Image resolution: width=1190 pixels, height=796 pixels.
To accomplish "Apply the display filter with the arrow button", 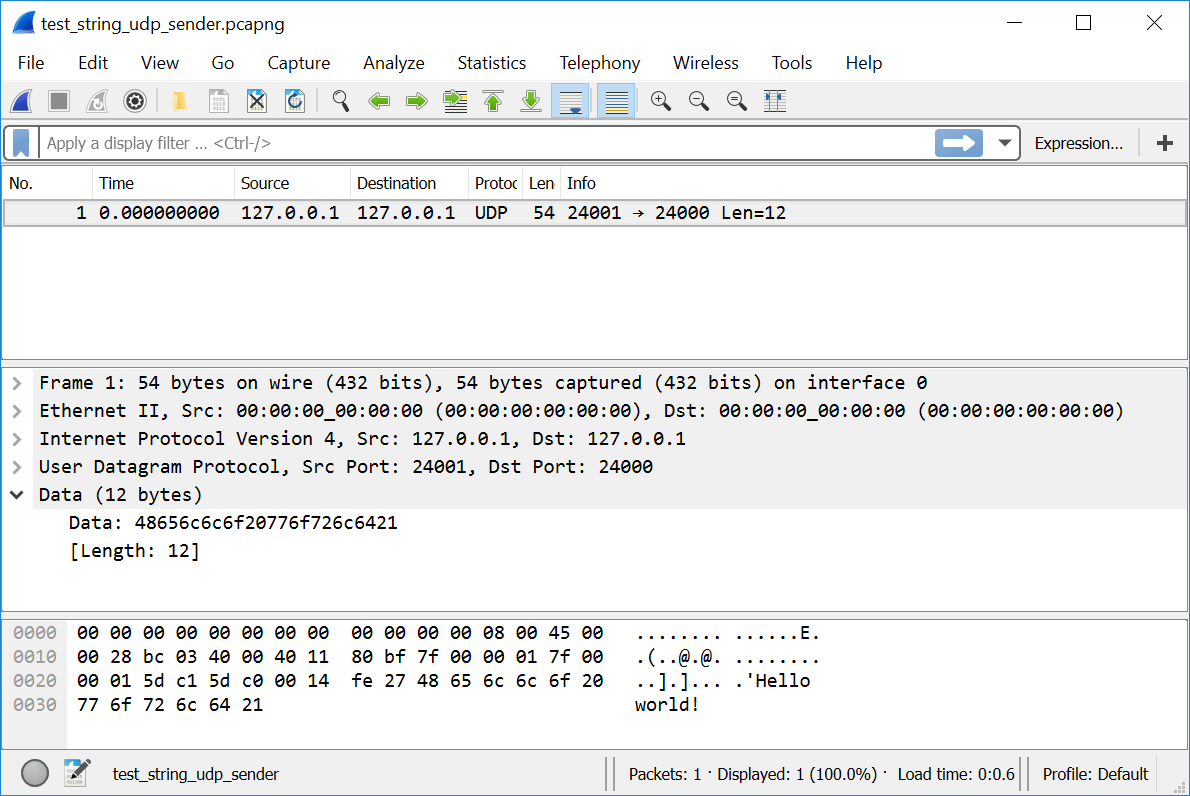I will coord(958,143).
